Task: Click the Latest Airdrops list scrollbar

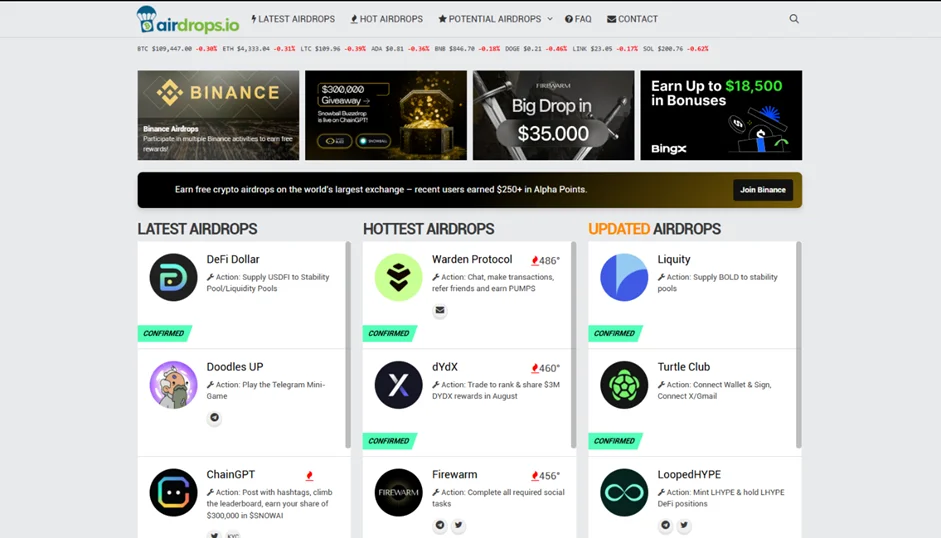Action: pos(348,345)
